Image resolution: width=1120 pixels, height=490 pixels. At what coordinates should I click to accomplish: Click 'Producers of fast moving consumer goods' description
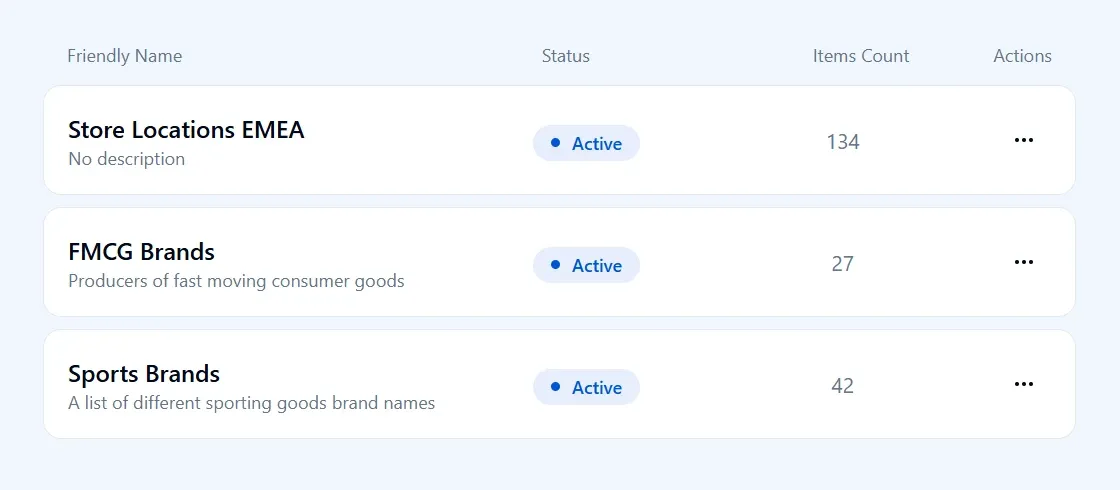[x=236, y=281]
